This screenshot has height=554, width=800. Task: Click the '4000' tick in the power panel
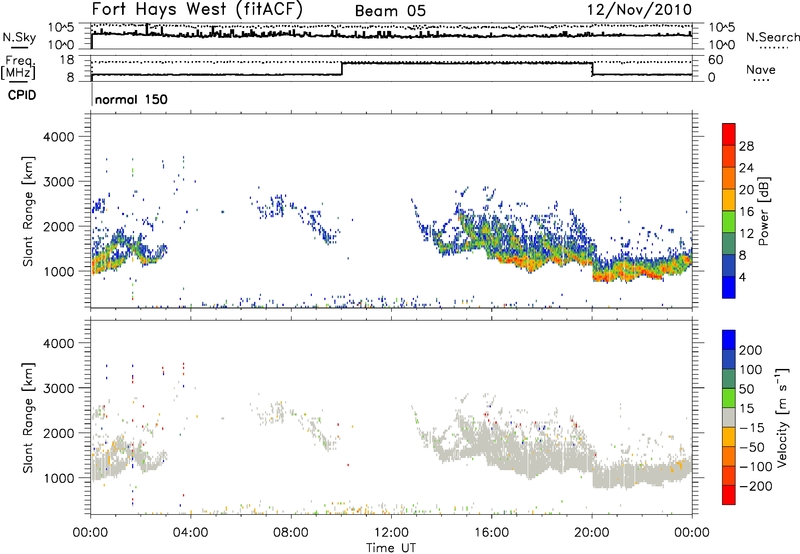point(58,137)
